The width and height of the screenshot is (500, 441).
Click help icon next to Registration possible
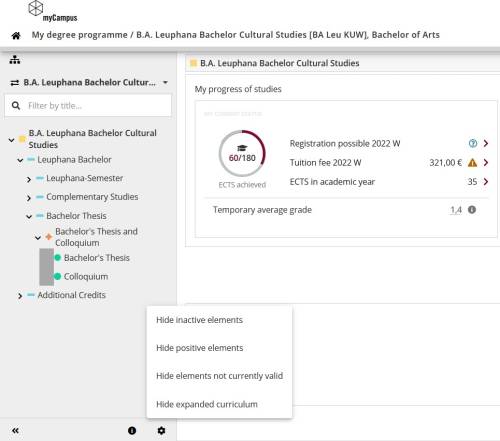coord(473,143)
